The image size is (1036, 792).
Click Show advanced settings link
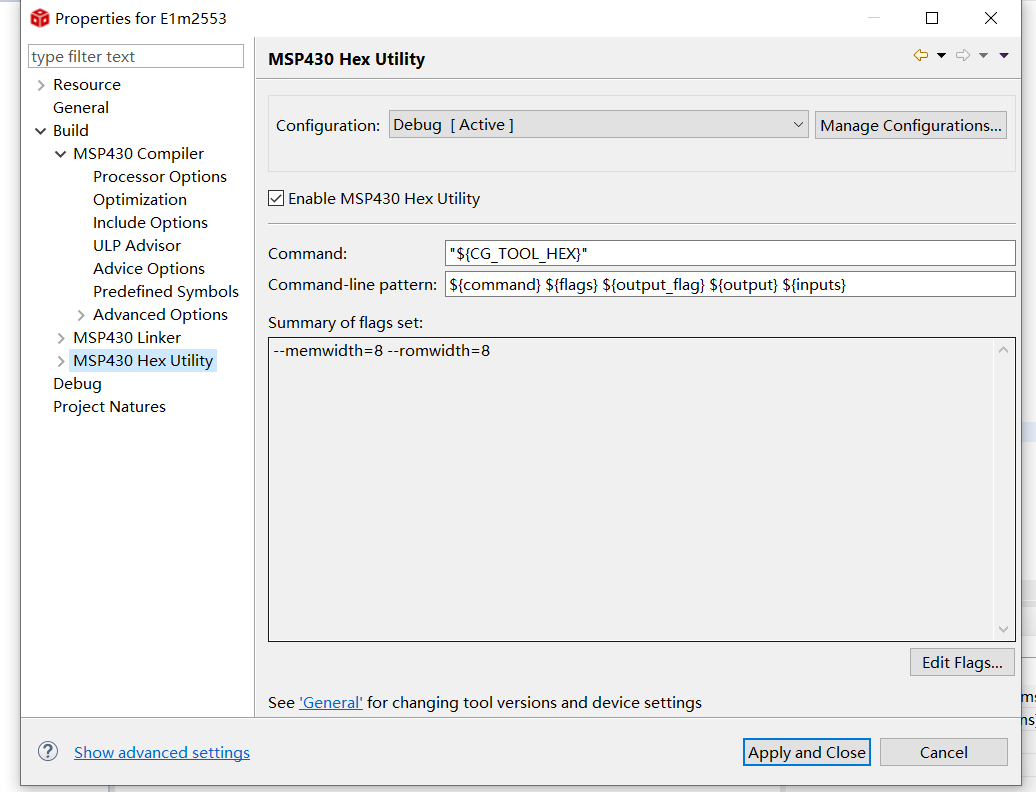pos(162,752)
